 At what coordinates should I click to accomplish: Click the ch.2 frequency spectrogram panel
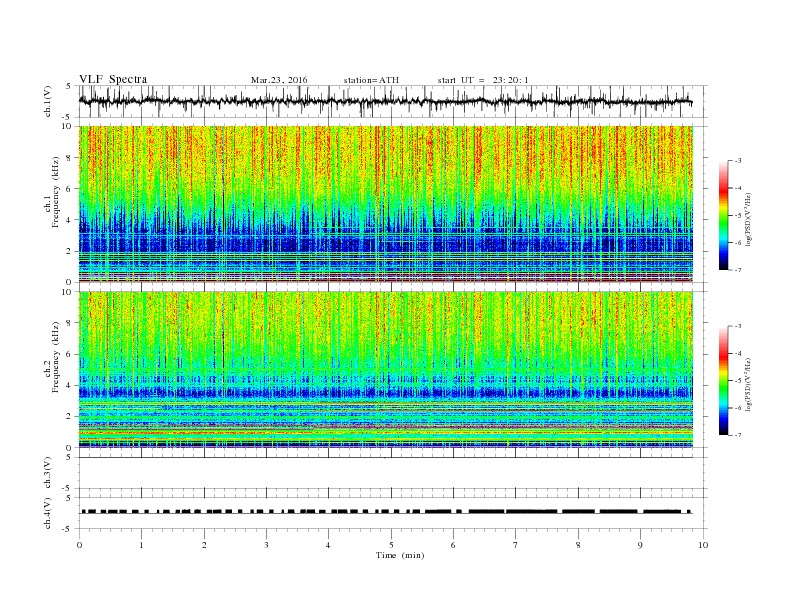click(x=386, y=370)
